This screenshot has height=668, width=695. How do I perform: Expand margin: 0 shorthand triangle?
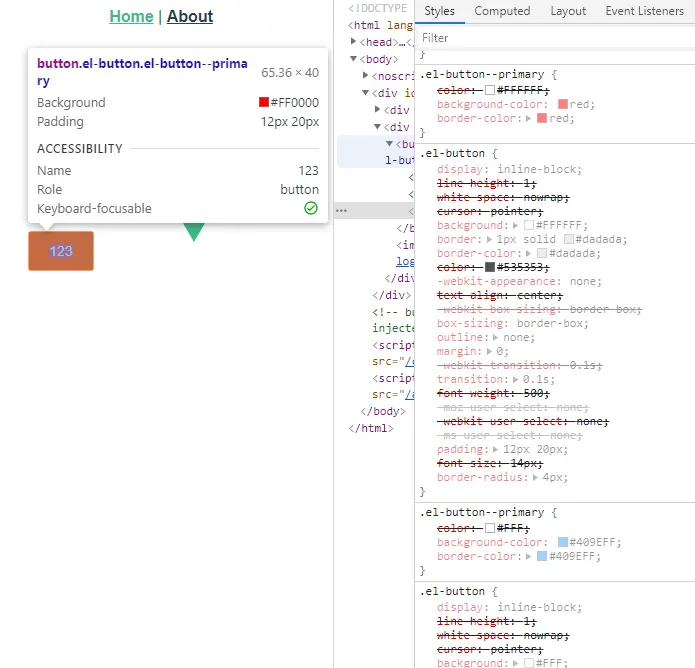click(489, 352)
